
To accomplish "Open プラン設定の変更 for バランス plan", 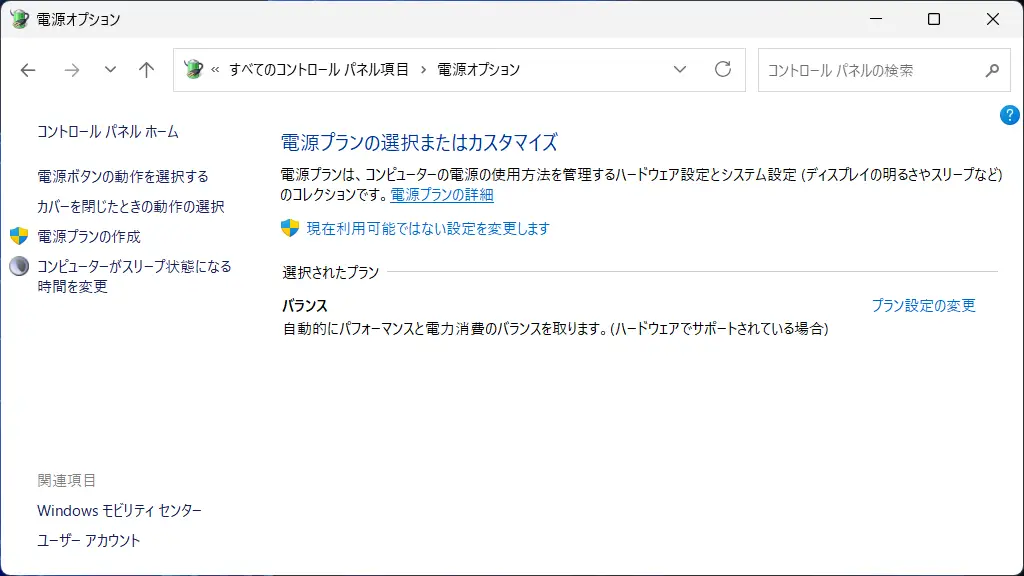I will [923, 305].
